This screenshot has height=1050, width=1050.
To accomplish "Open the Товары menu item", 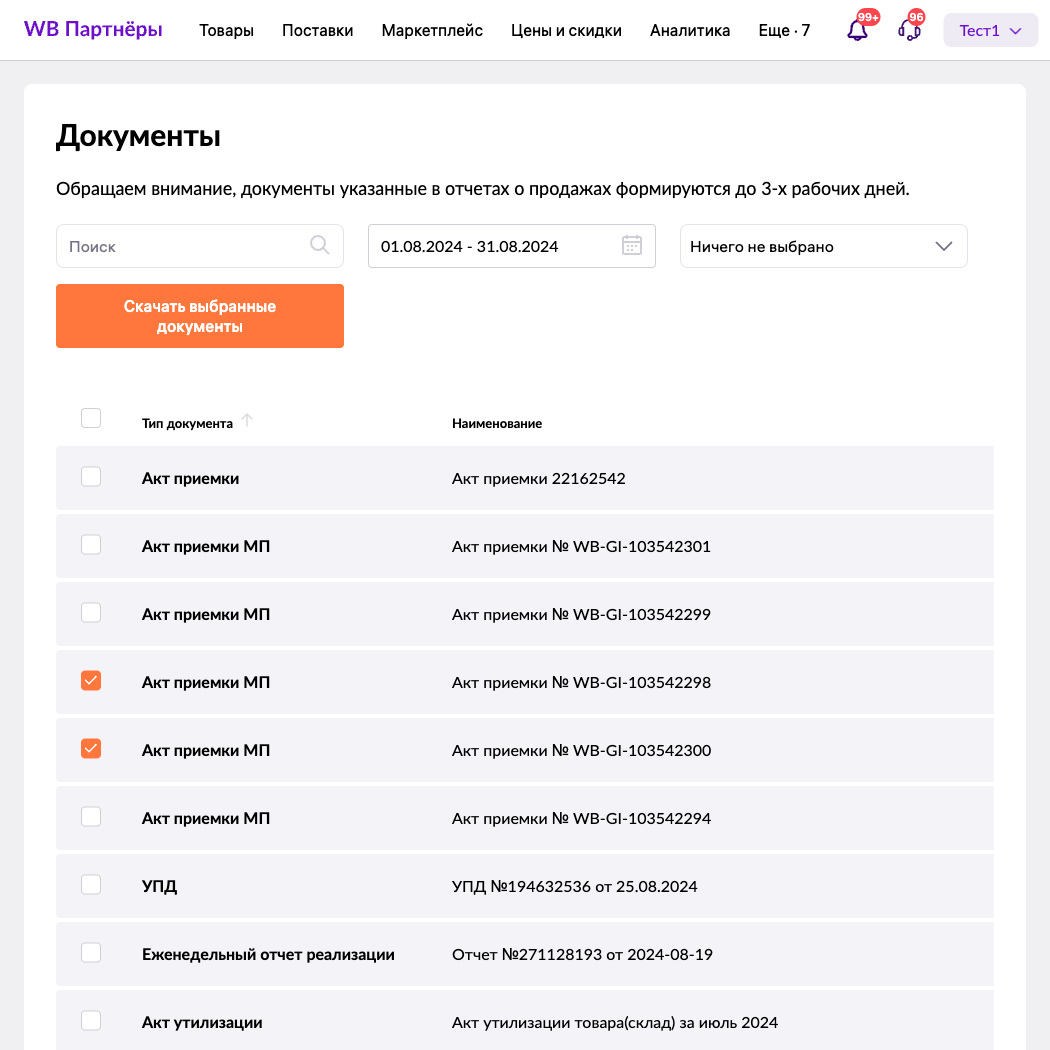I will [226, 31].
